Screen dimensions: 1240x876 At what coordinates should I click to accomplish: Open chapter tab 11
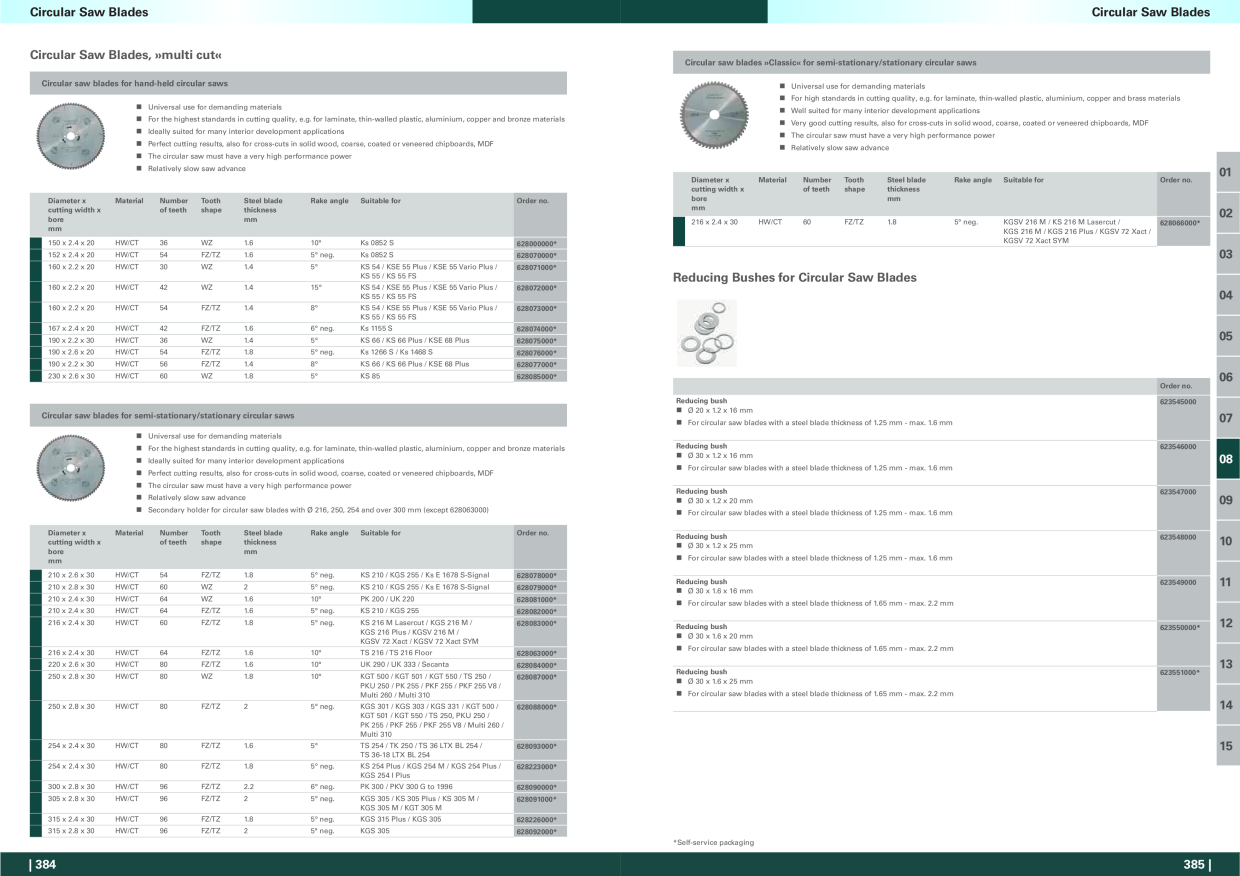click(x=1227, y=582)
